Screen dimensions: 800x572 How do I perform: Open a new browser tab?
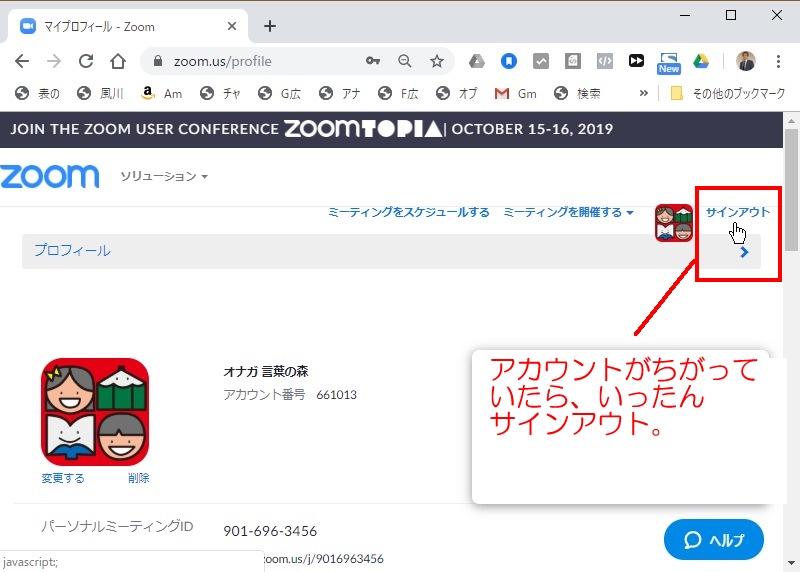[x=270, y=26]
